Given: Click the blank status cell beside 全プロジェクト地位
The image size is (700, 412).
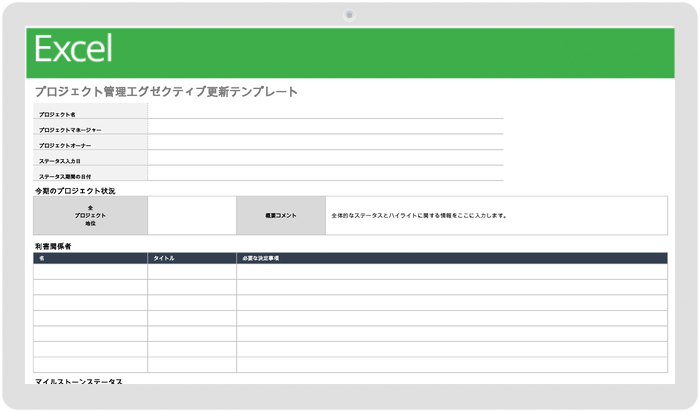Looking at the screenshot, I should pos(192,215).
